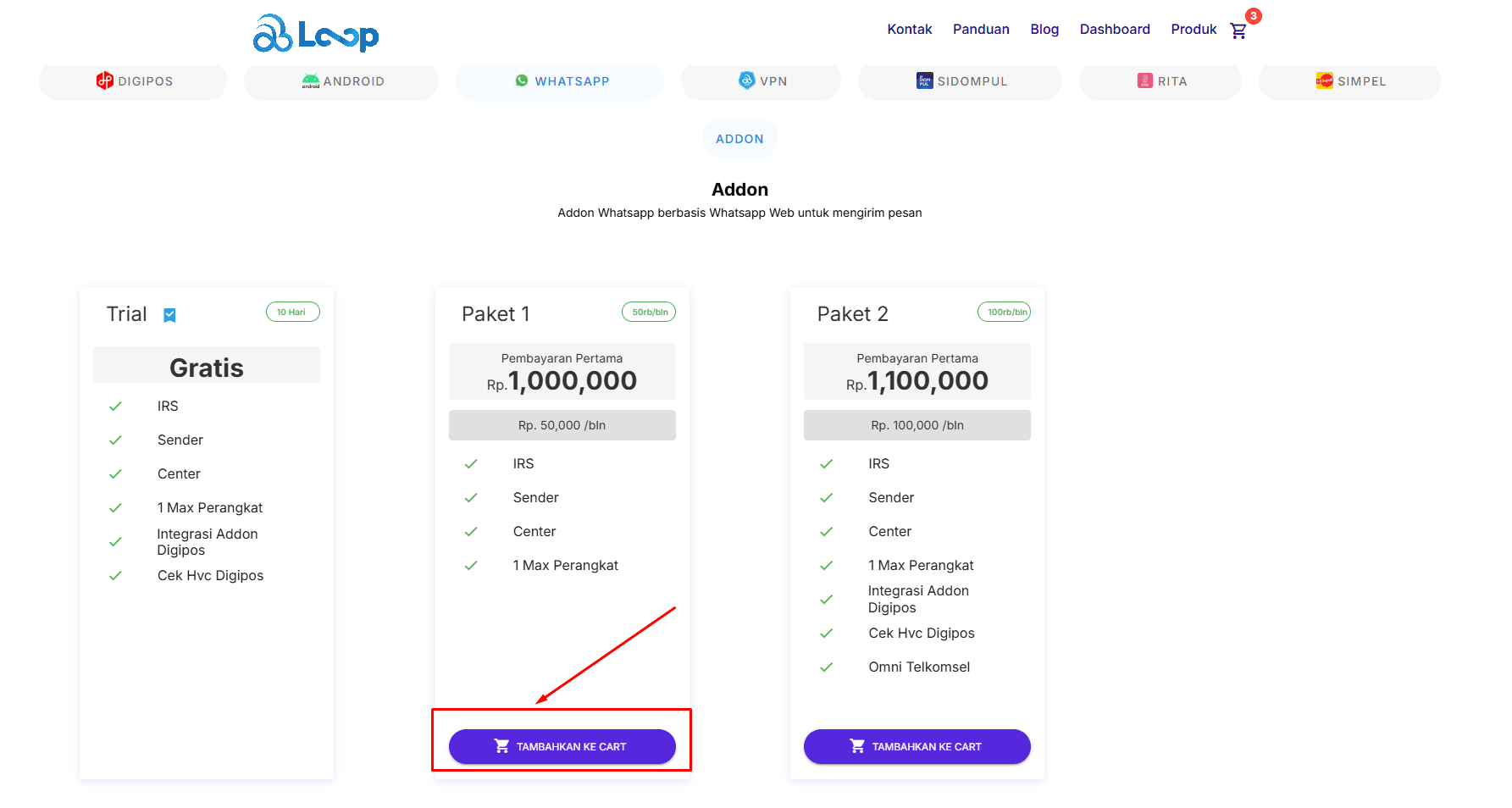Select the Digipos category icon

(105, 81)
